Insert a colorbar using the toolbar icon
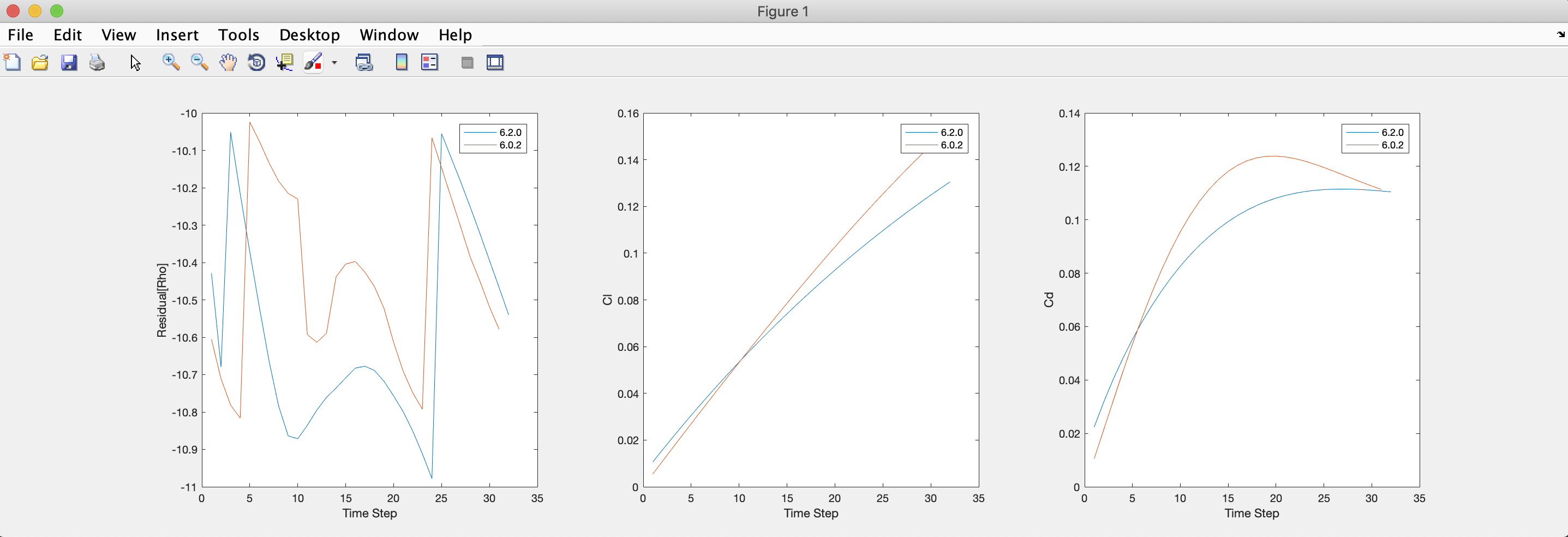The image size is (1568, 537). coord(402,62)
